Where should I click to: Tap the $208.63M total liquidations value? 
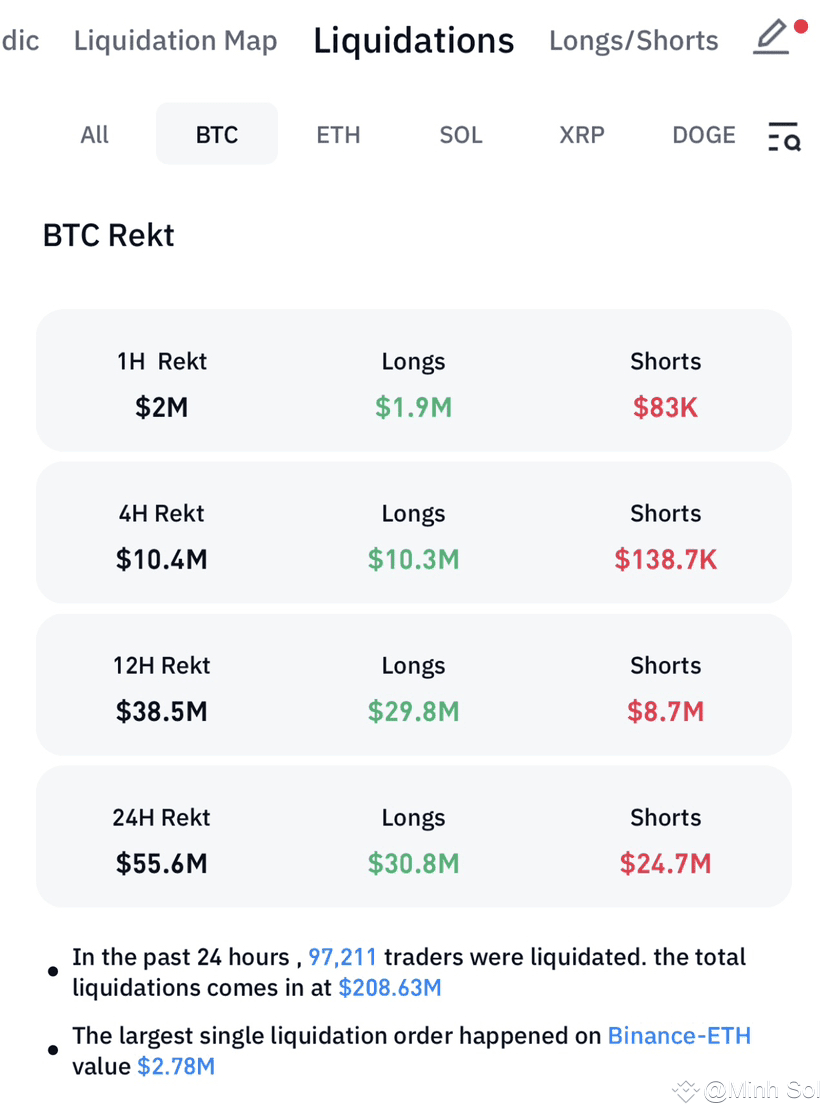[x=390, y=988]
